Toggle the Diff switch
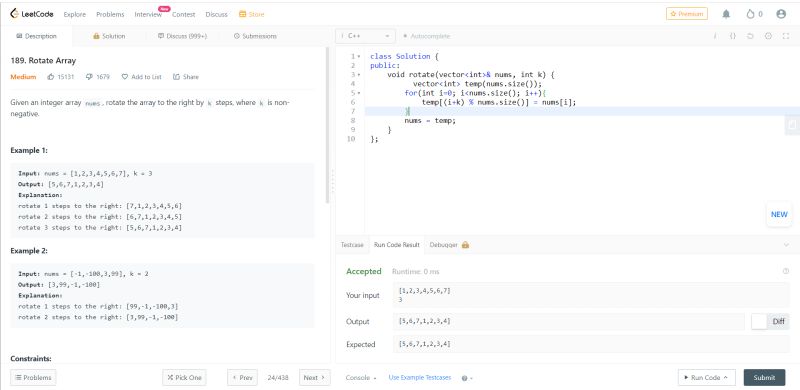Screen dimensions: 800x390 pos(770,322)
